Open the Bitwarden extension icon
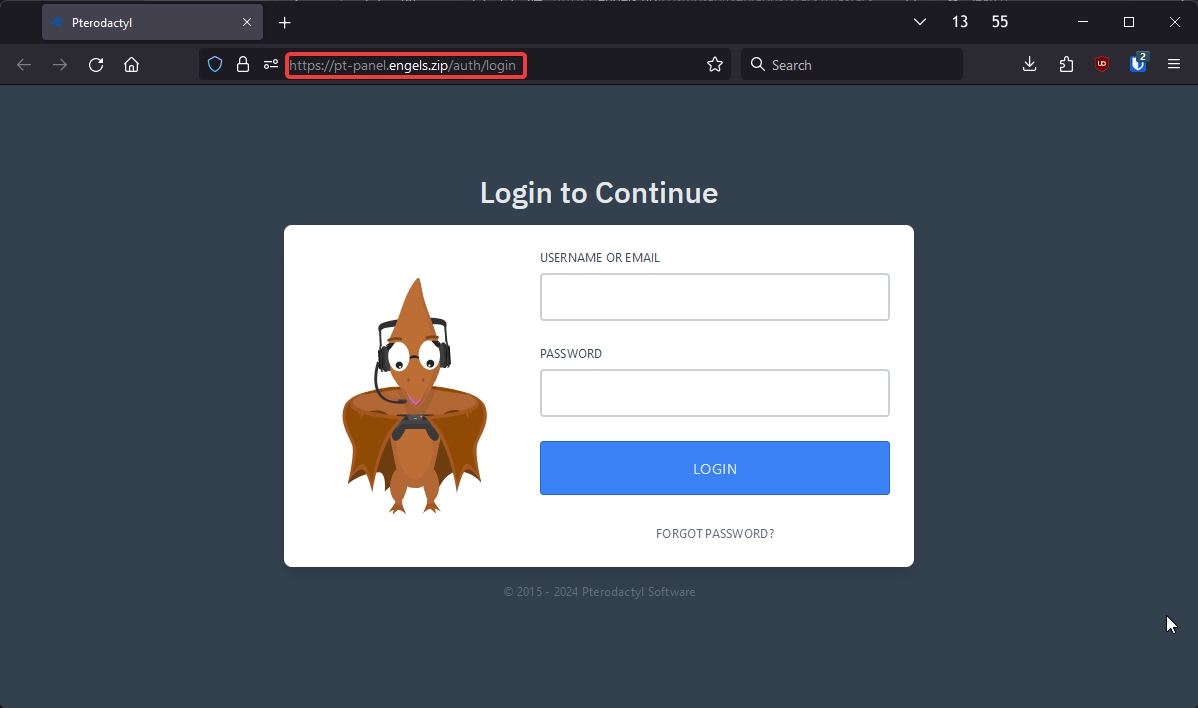Image resolution: width=1198 pixels, height=708 pixels. click(x=1138, y=63)
